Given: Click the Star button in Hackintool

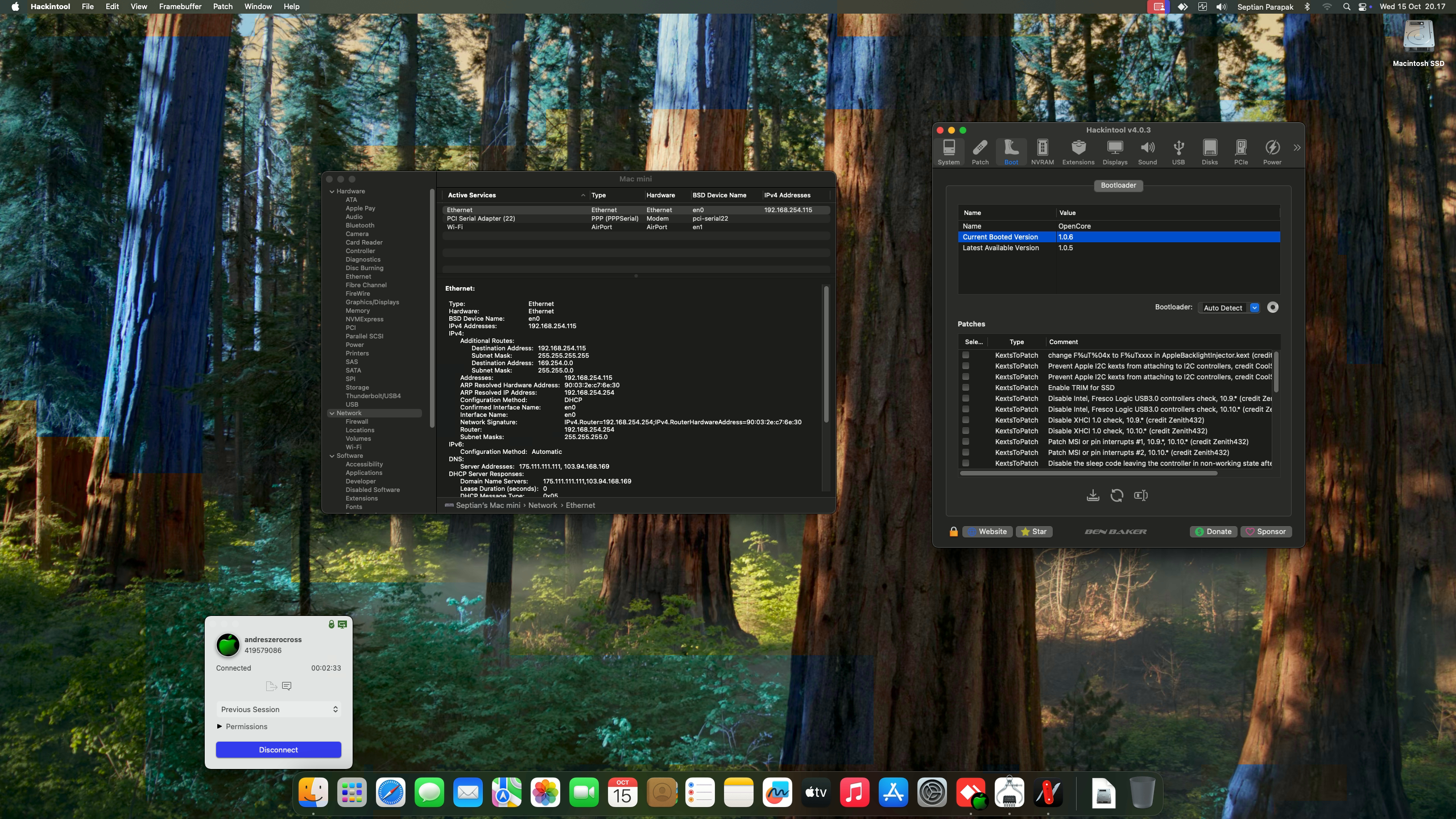Looking at the screenshot, I should tap(1034, 532).
